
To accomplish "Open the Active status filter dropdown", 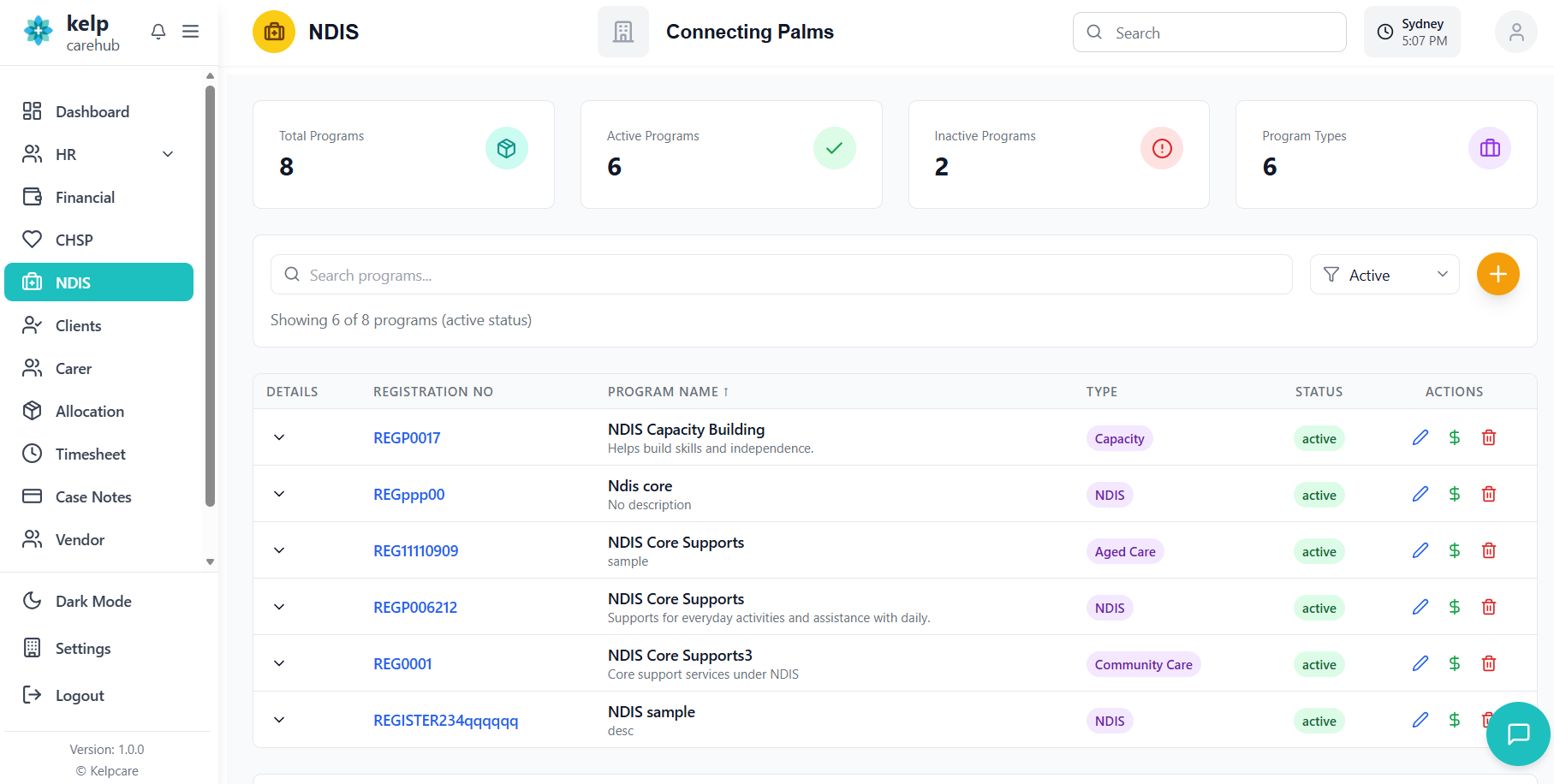I will click(x=1384, y=275).
